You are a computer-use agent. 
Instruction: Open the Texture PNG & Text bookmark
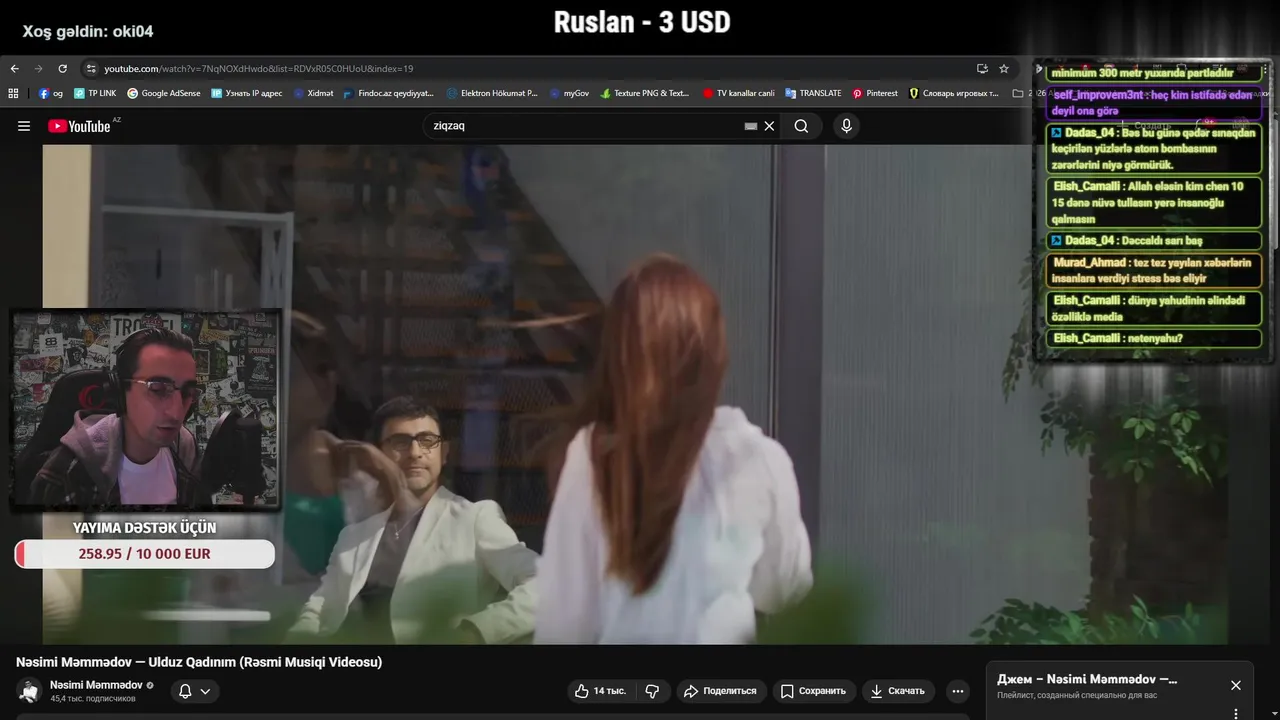(645, 93)
